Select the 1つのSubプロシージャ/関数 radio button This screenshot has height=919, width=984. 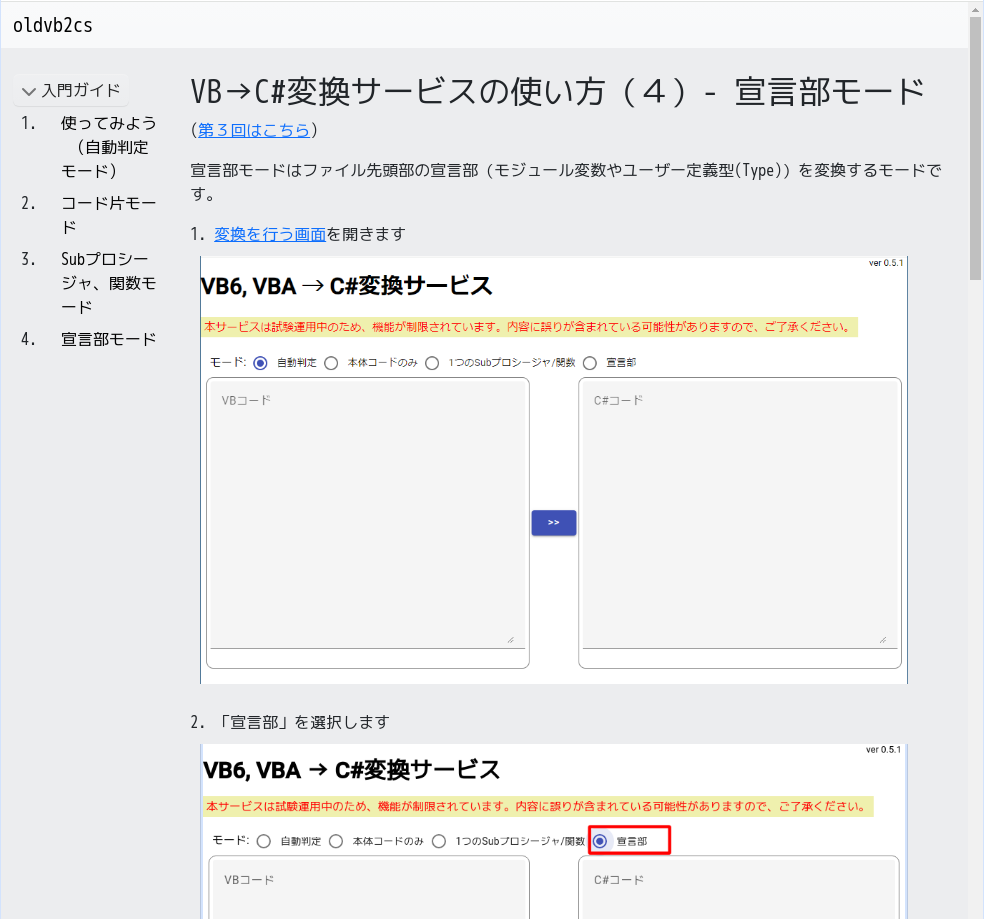[433, 362]
